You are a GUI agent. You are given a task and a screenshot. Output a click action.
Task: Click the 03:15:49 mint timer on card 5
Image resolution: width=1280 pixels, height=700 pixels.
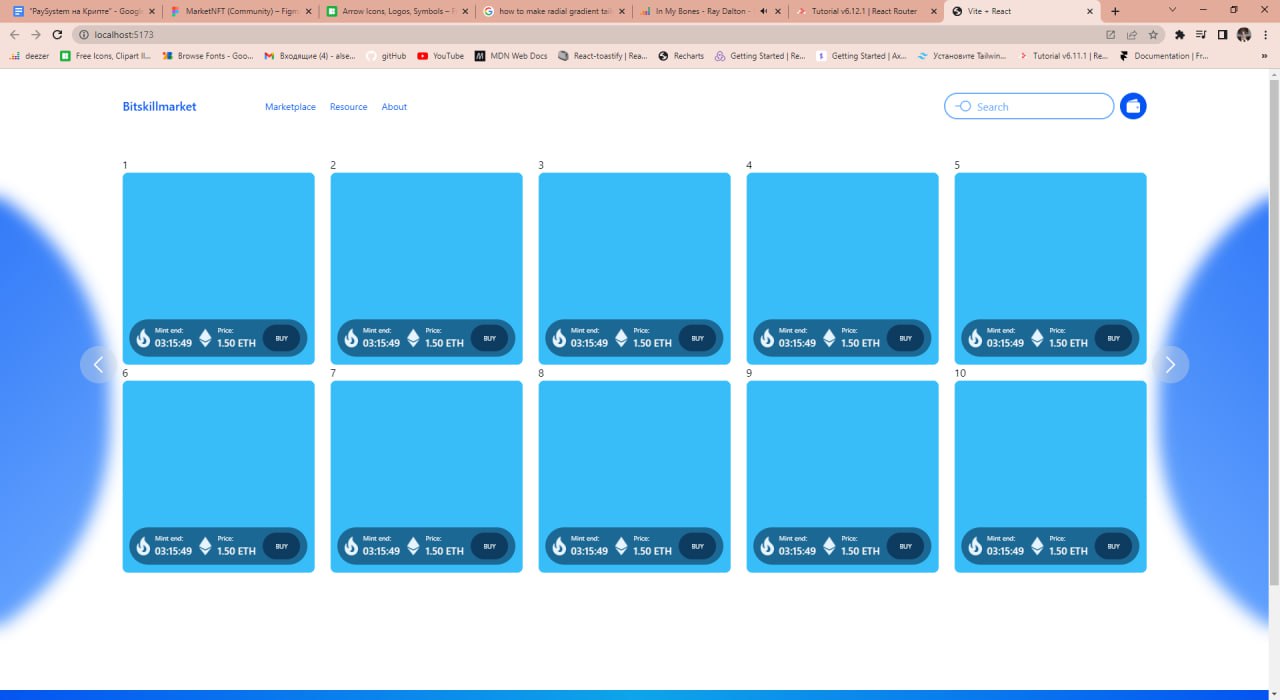1005,343
